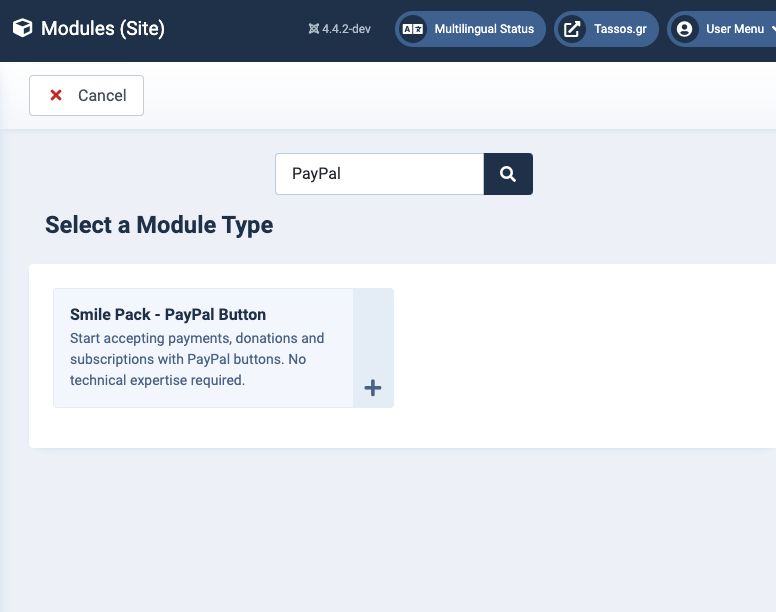Click the red X icon on Cancel
The height and width of the screenshot is (612, 776).
pyautogui.click(x=56, y=95)
